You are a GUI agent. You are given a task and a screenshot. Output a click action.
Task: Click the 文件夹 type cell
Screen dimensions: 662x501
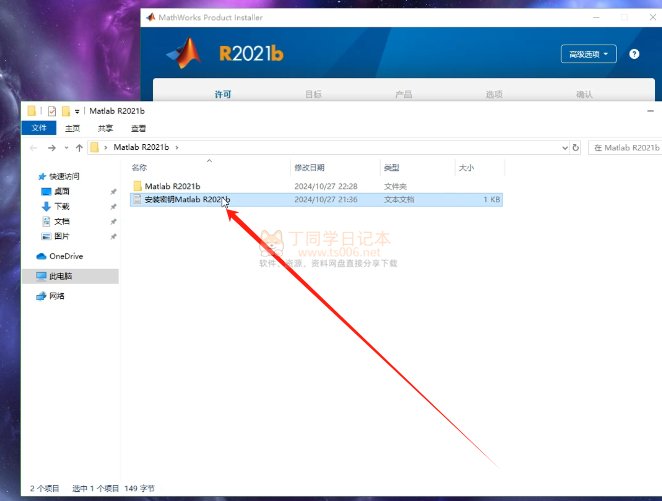pyautogui.click(x=395, y=186)
